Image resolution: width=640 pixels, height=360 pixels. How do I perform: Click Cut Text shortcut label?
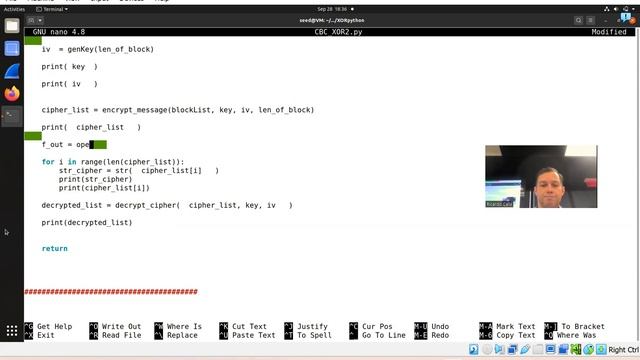coord(249,327)
